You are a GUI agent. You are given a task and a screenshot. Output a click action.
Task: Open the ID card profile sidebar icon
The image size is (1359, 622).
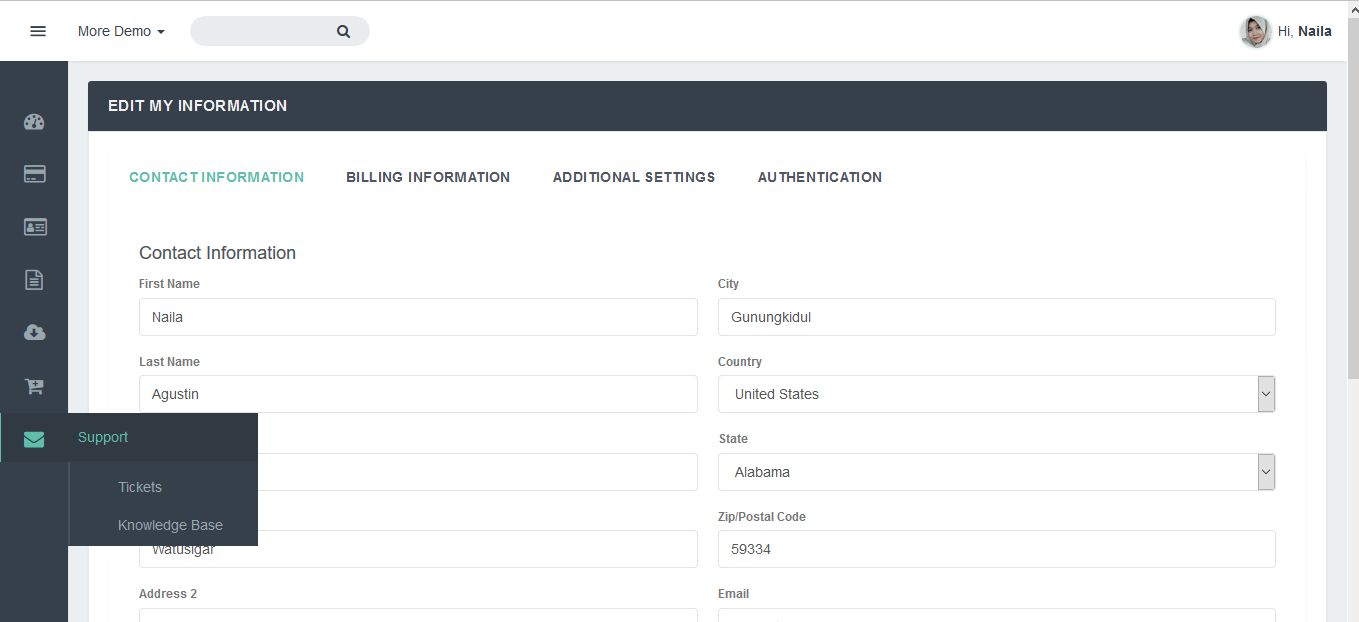pyautogui.click(x=34, y=227)
